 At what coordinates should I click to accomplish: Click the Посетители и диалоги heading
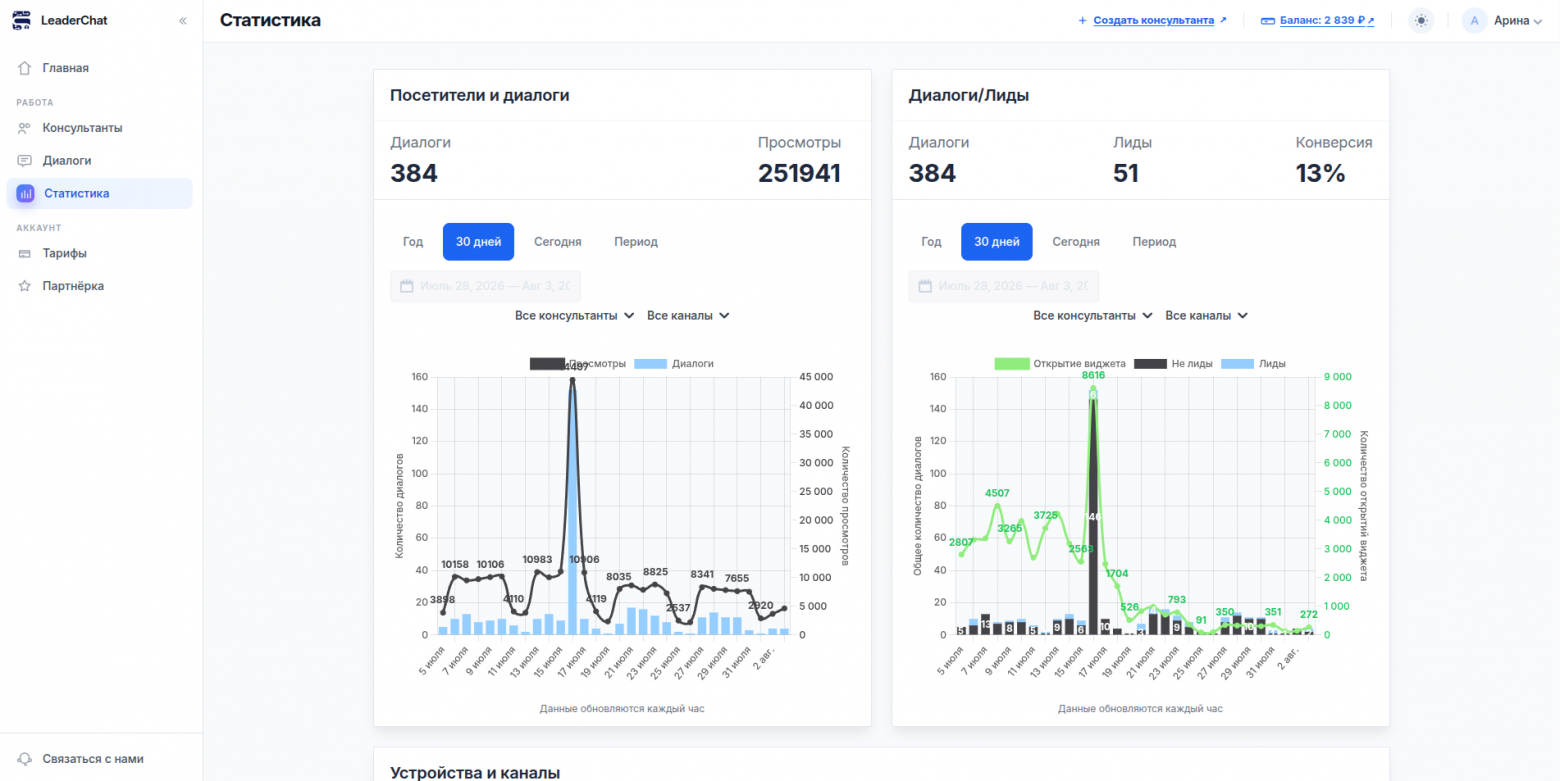tap(480, 96)
